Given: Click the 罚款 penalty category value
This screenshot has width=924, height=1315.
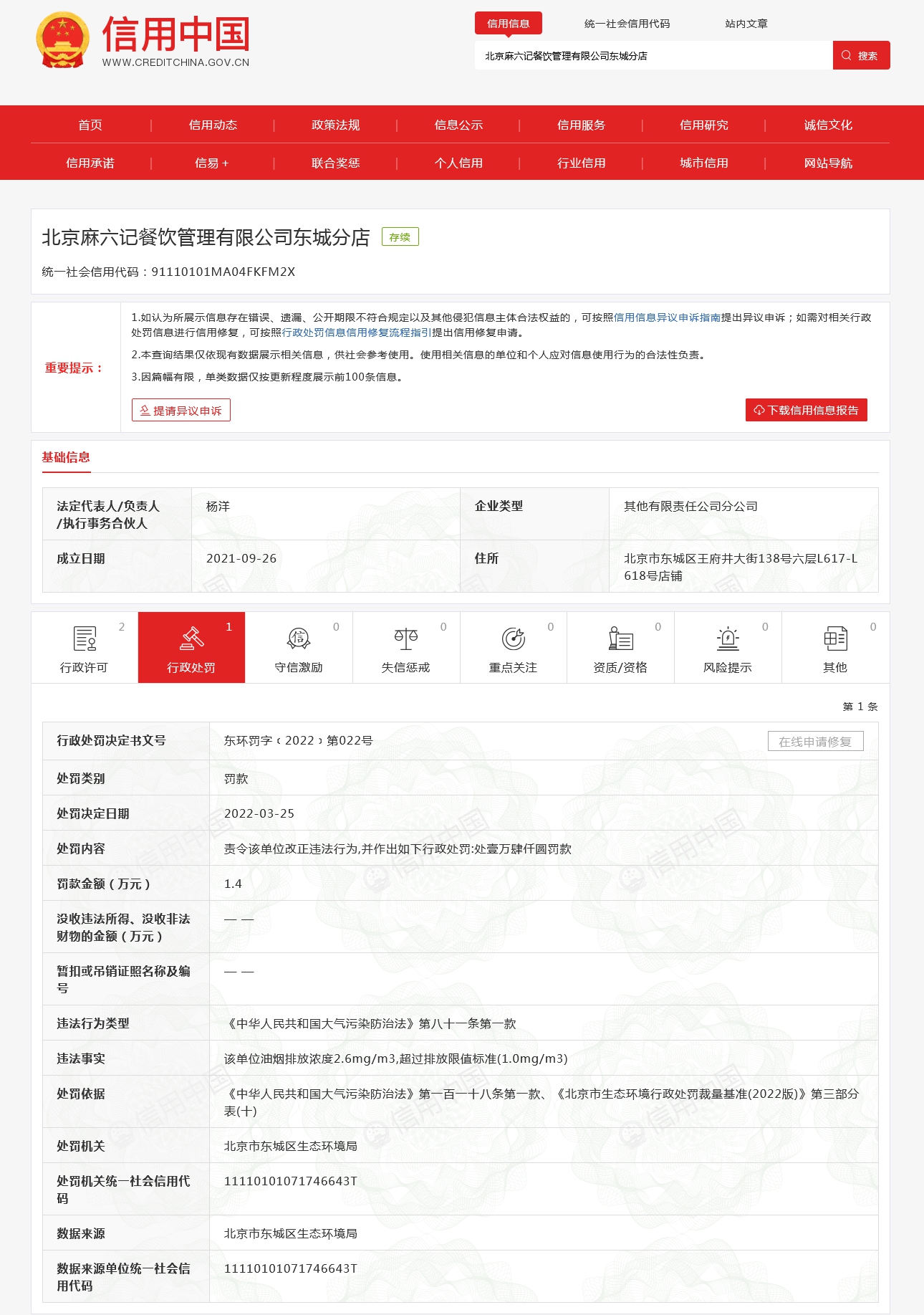Looking at the screenshot, I should point(236,778).
